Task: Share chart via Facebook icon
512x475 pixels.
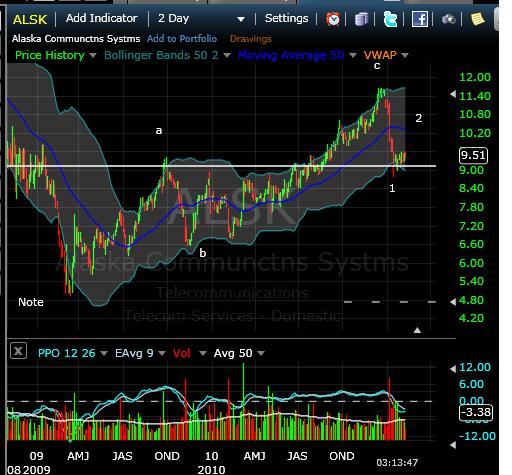Action: pos(420,19)
